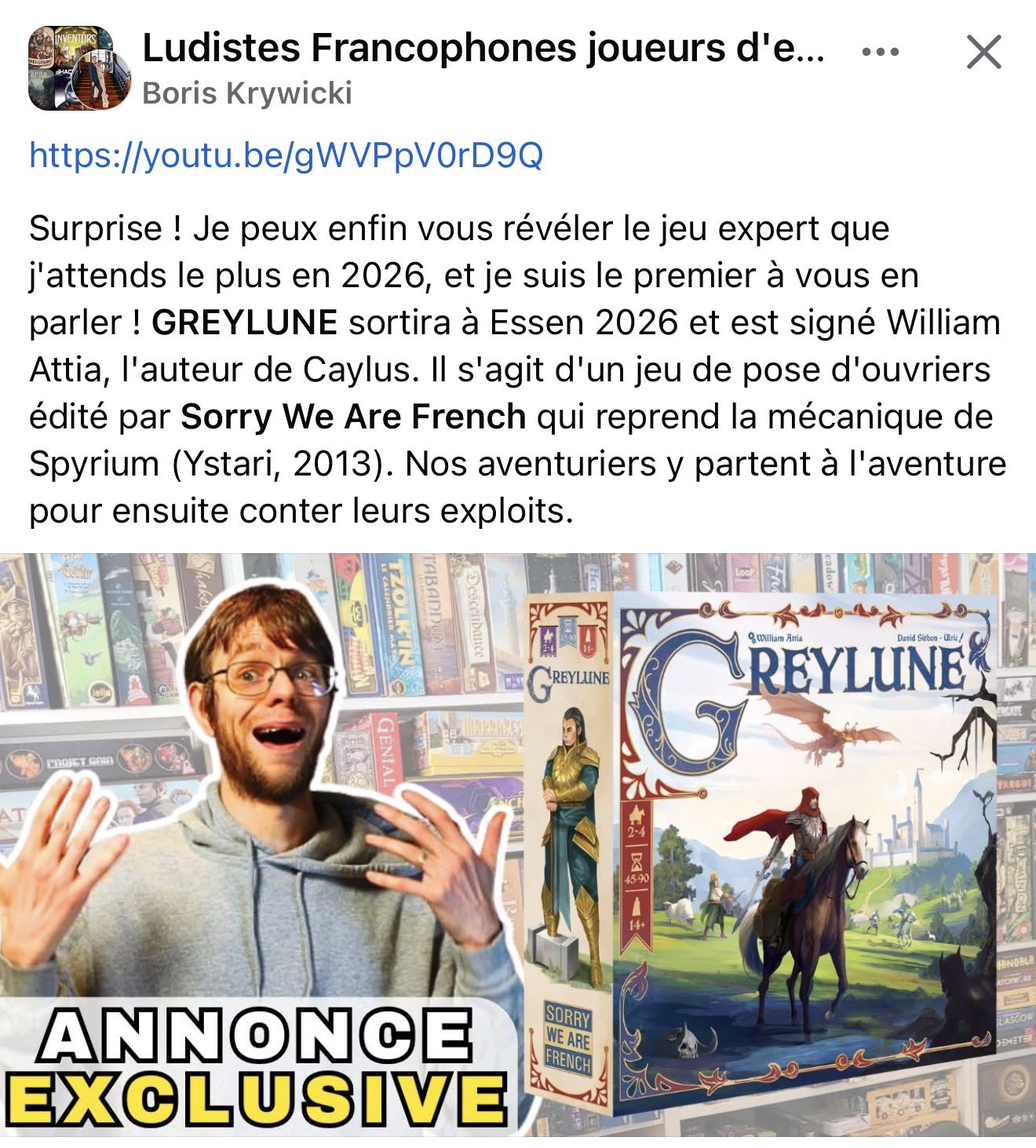Tap the Sorry We Are French logo on box
The width and height of the screenshot is (1036, 1148).
pos(568,1040)
